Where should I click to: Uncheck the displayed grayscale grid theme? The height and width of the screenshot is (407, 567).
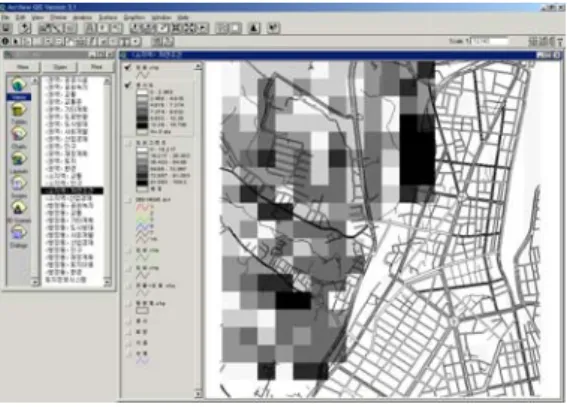click(x=128, y=85)
